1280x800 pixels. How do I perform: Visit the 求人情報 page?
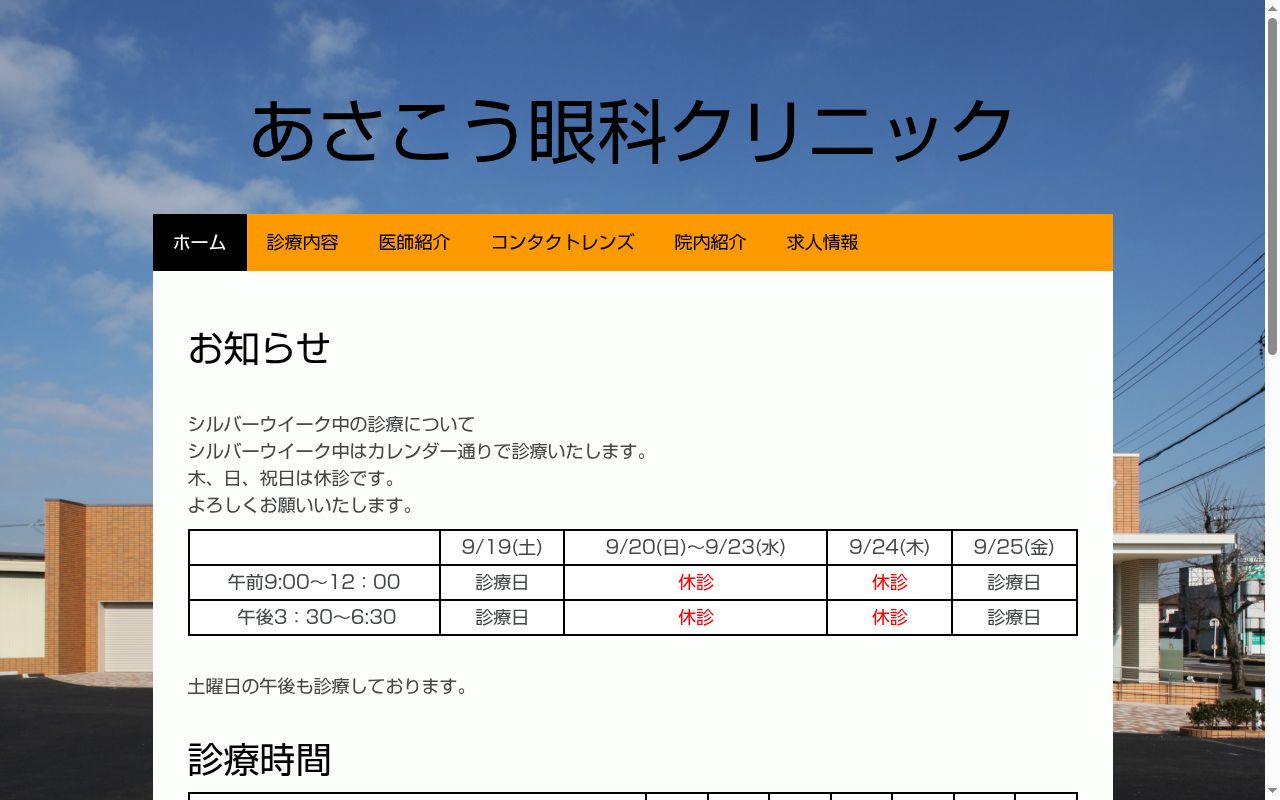coord(823,242)
